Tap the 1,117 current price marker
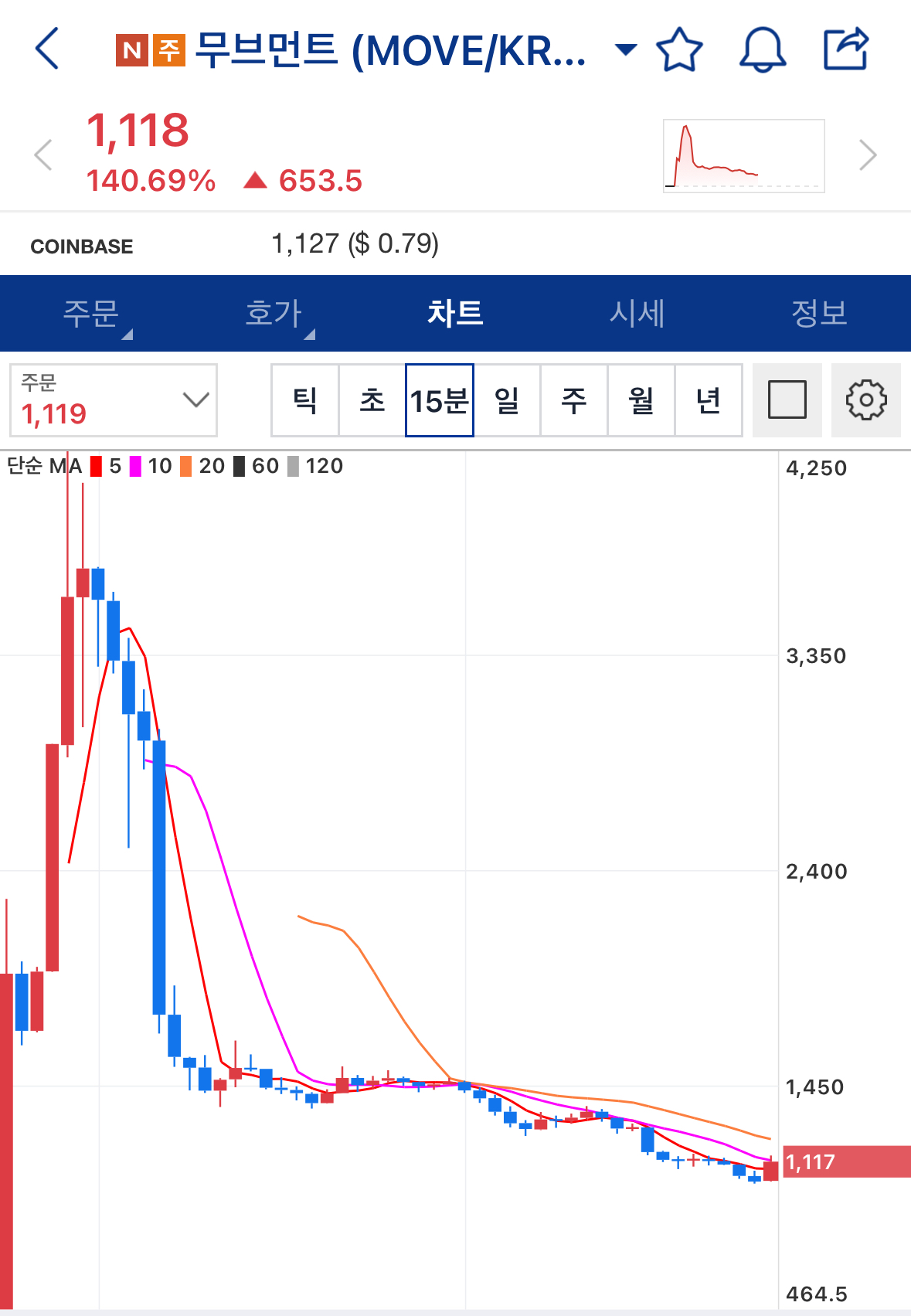911x1316 pixels. (847, 1161)
